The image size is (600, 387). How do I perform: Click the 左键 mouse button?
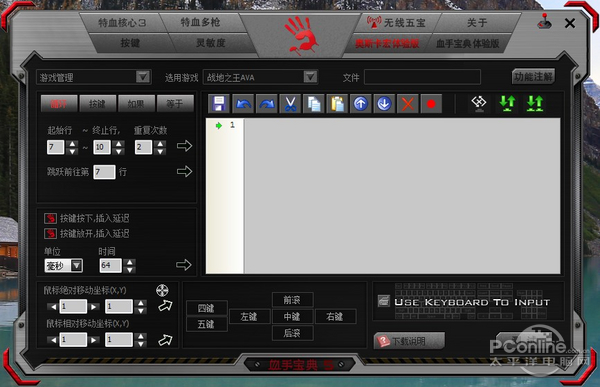(249, 317)
